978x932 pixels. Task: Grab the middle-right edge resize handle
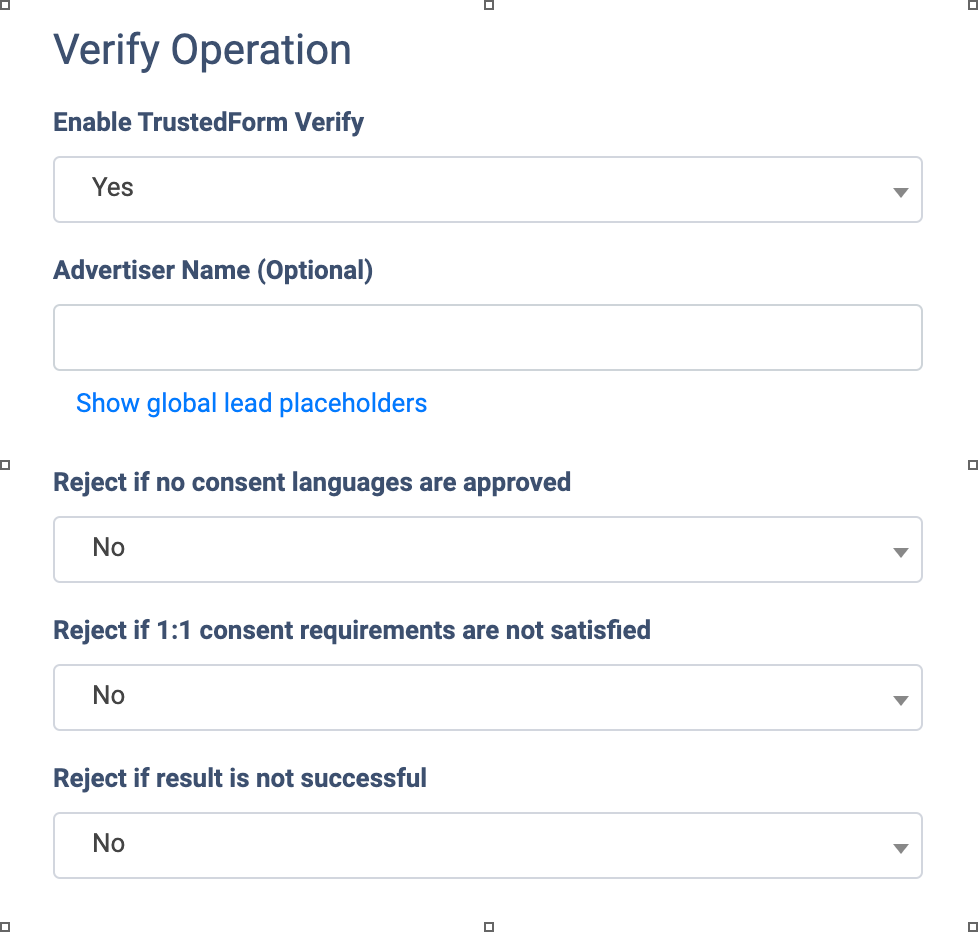tap(973, 465)
